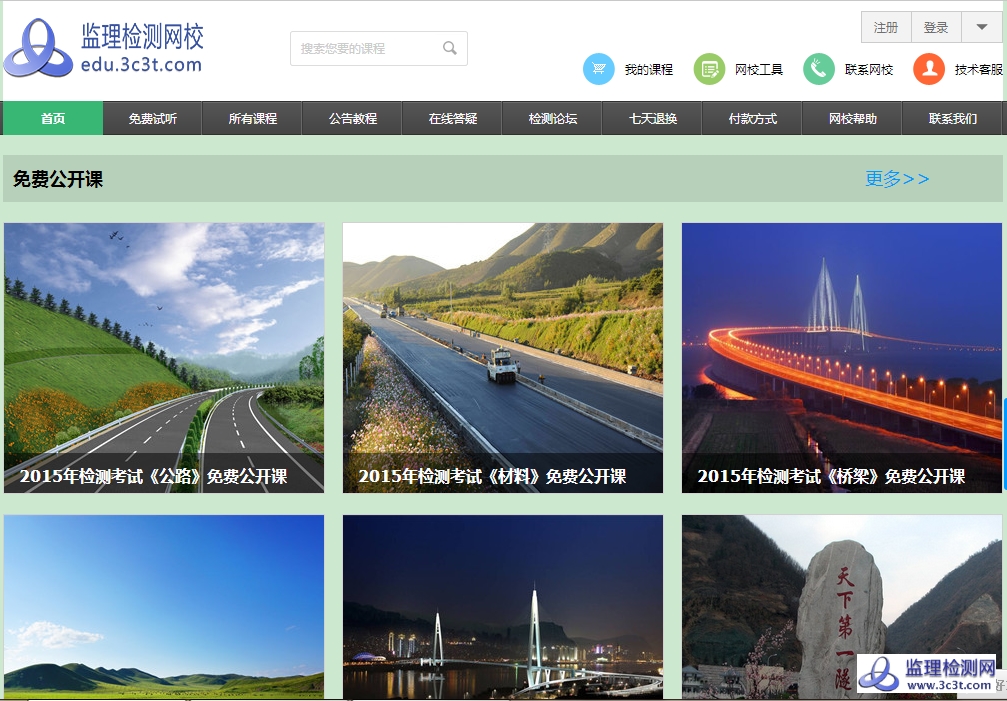Click the blue shopping cart icon
This screenshot has height=701, width=1007.
598,69
